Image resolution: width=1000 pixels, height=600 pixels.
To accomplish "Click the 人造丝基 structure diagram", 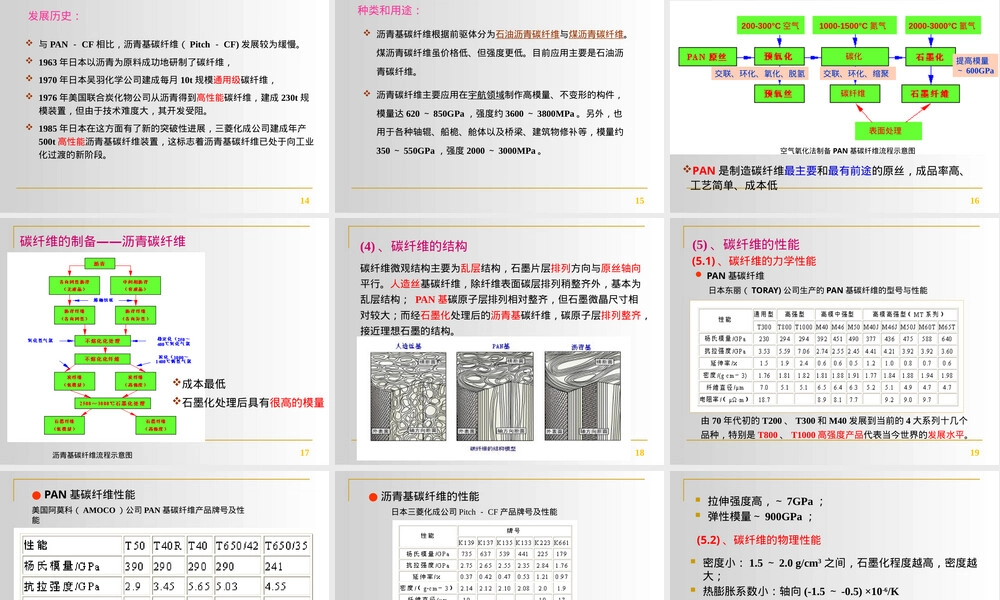I will coord(409,395).
